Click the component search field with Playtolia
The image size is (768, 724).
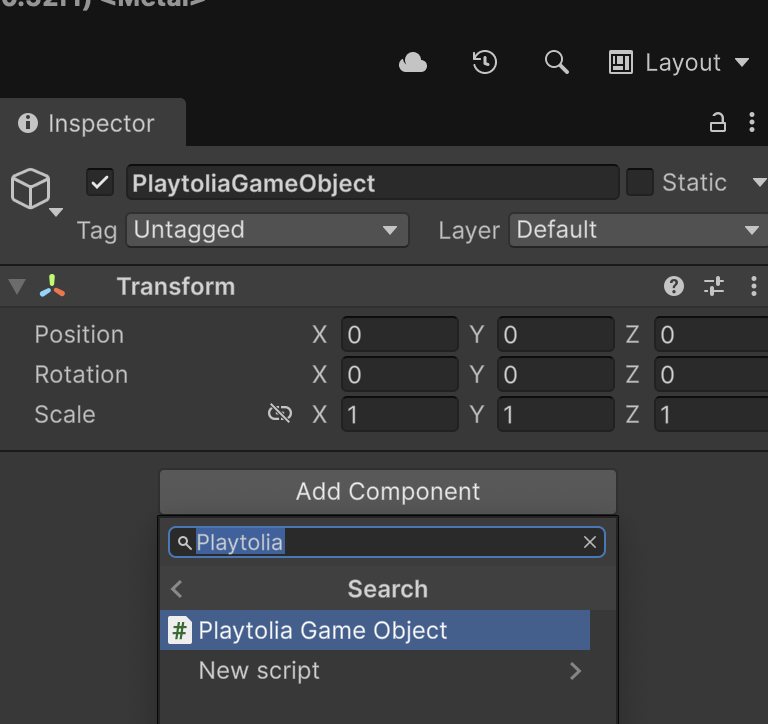pyautogui.click(x=387, y=542)
